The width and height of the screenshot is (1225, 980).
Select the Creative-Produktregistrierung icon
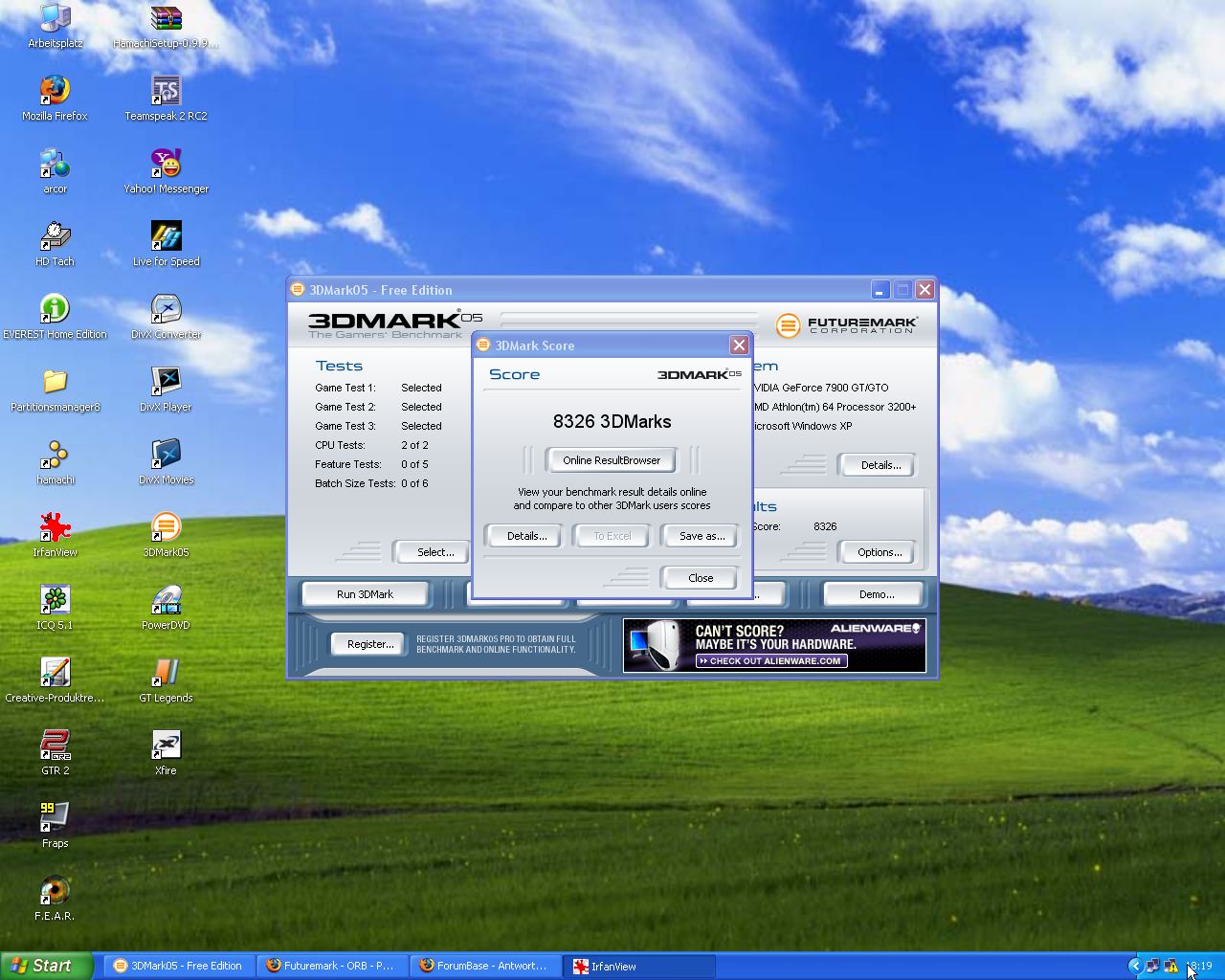[55, 680]
